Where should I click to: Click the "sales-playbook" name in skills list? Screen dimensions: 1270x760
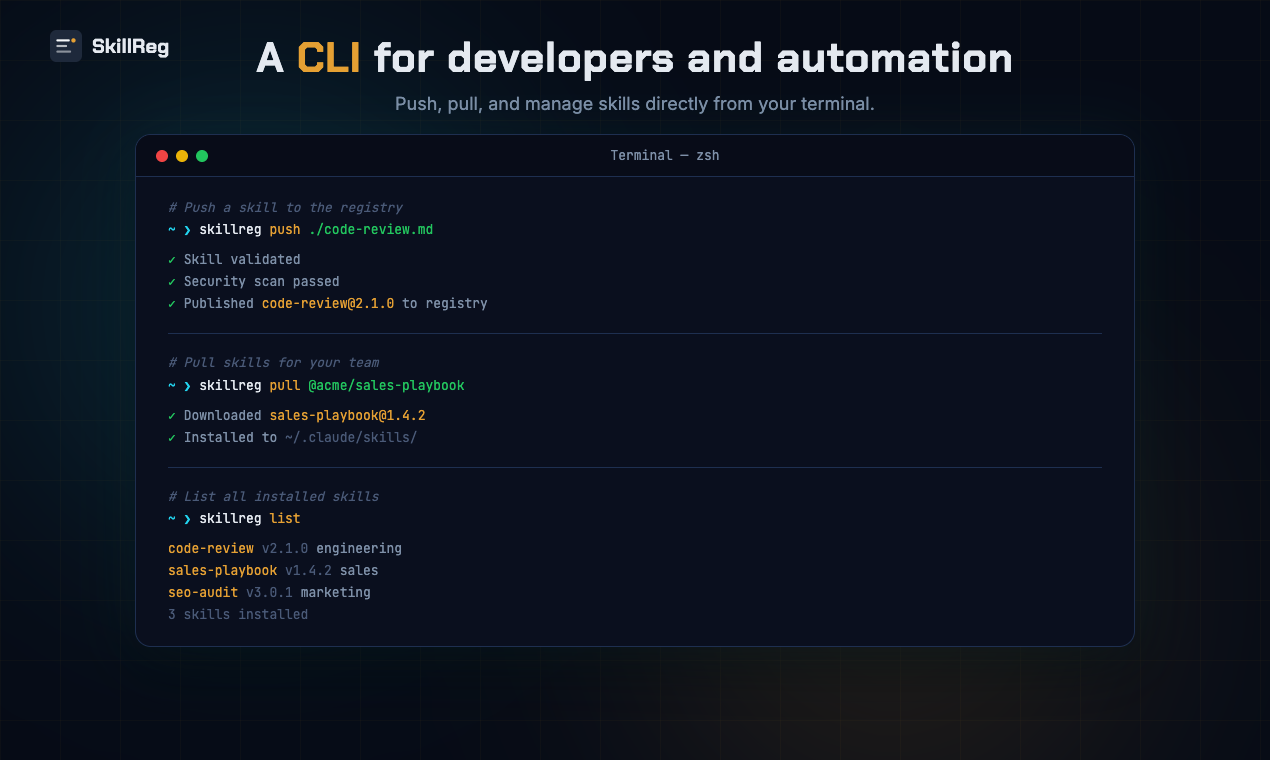[223, 571]
